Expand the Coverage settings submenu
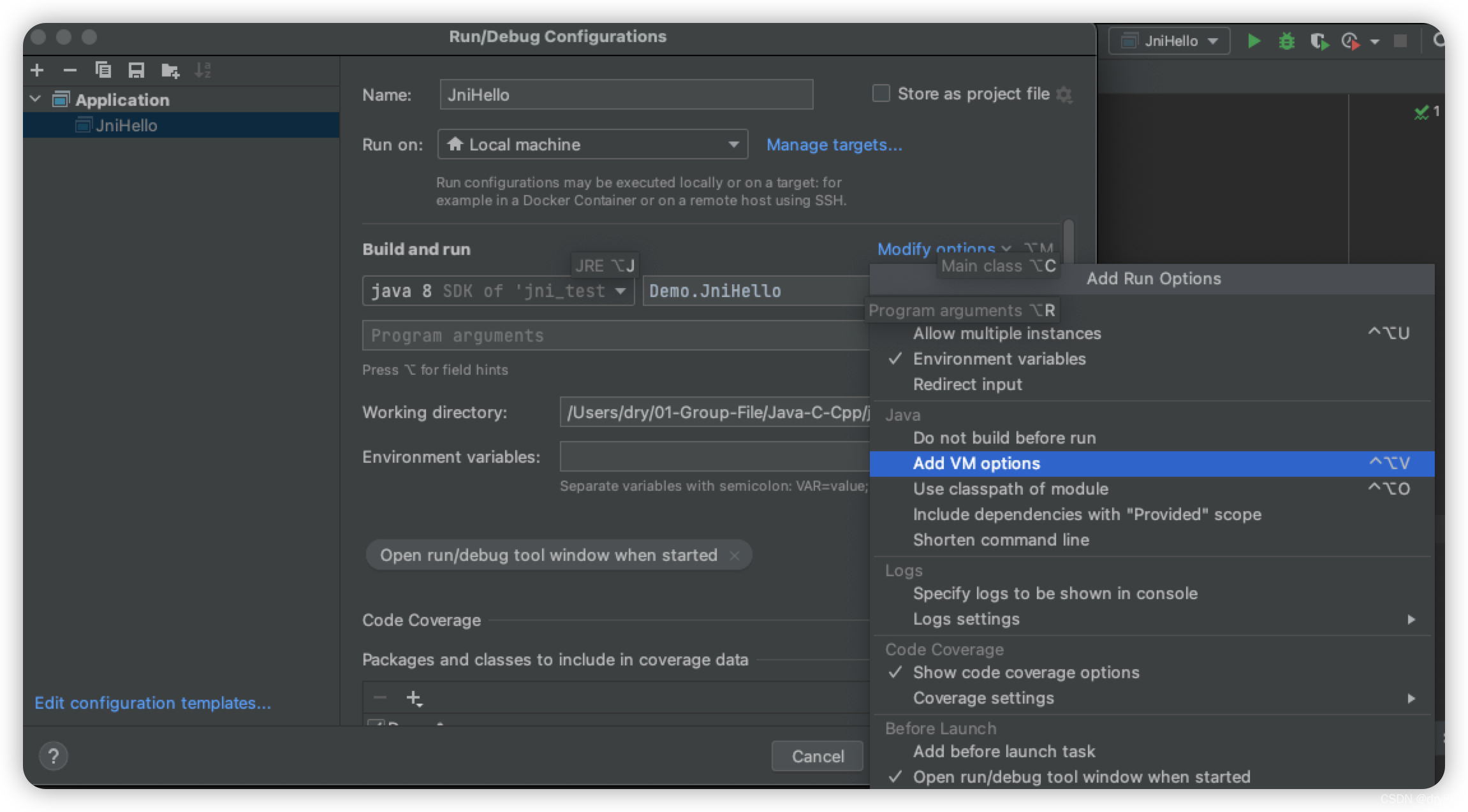 click(1152, 698)
